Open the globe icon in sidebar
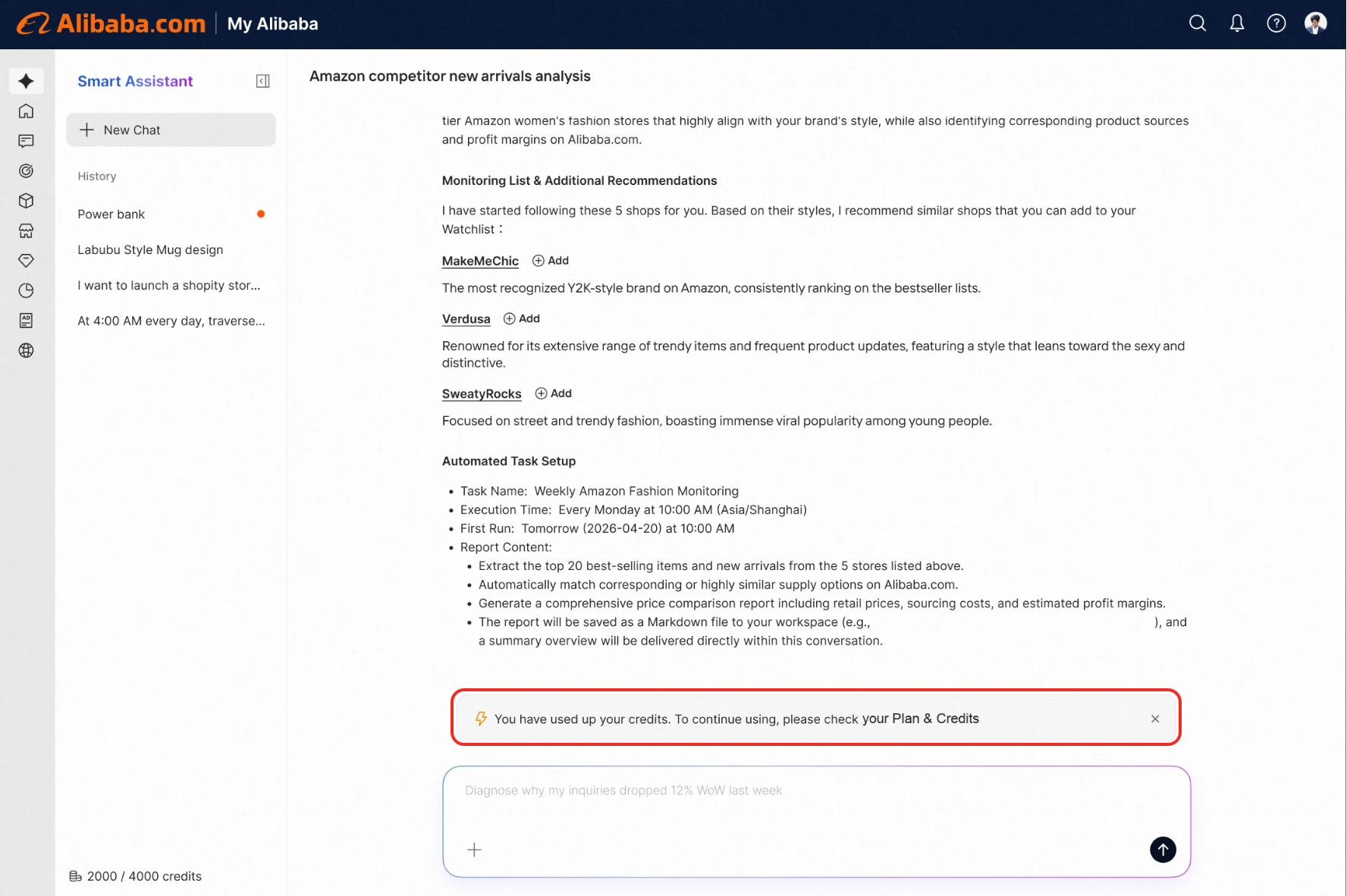This screenshot has height=896, width=1347. 27,350
